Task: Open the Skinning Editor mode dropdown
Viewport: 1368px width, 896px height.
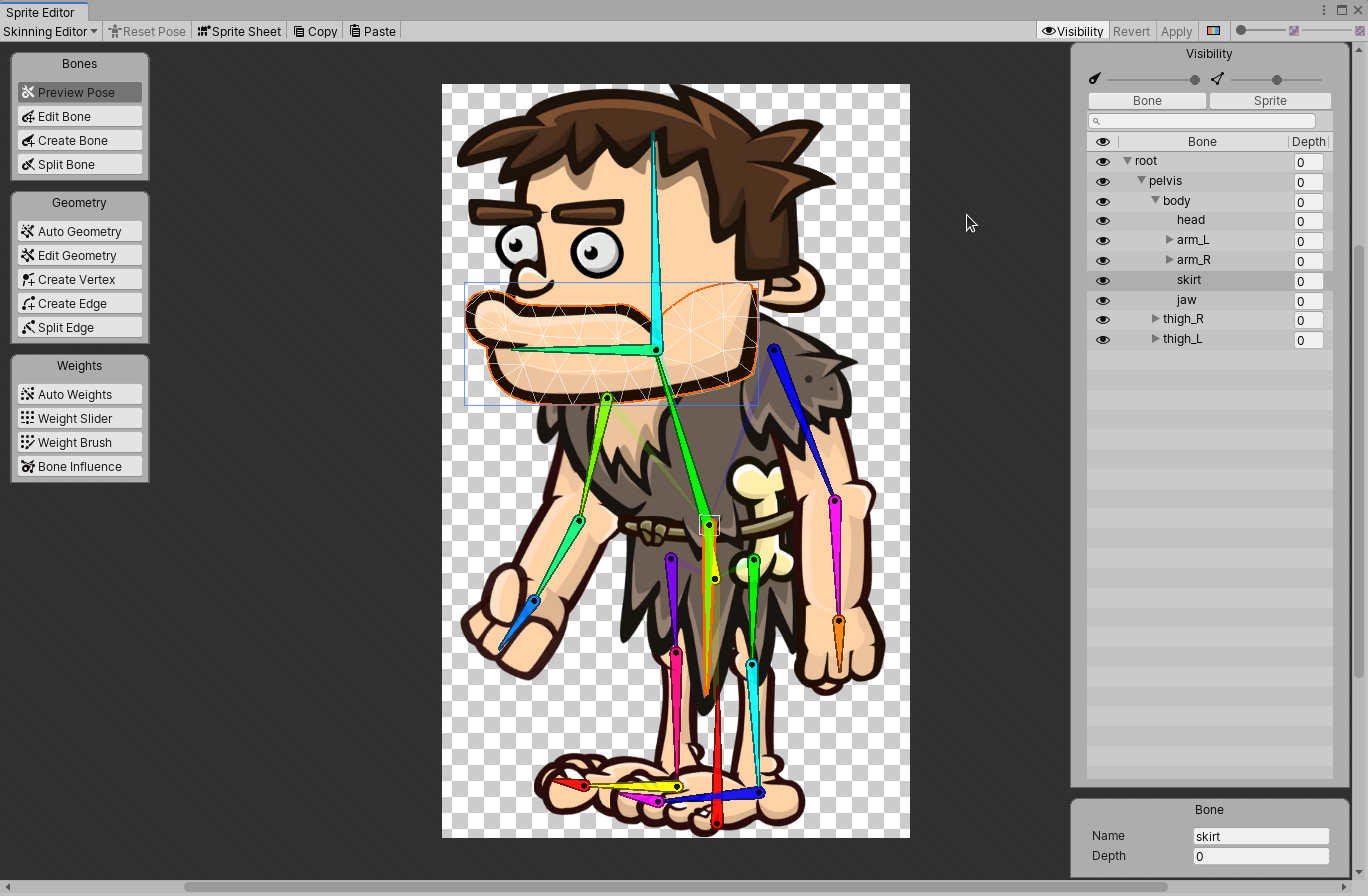Action: click(x=50, y=31)
